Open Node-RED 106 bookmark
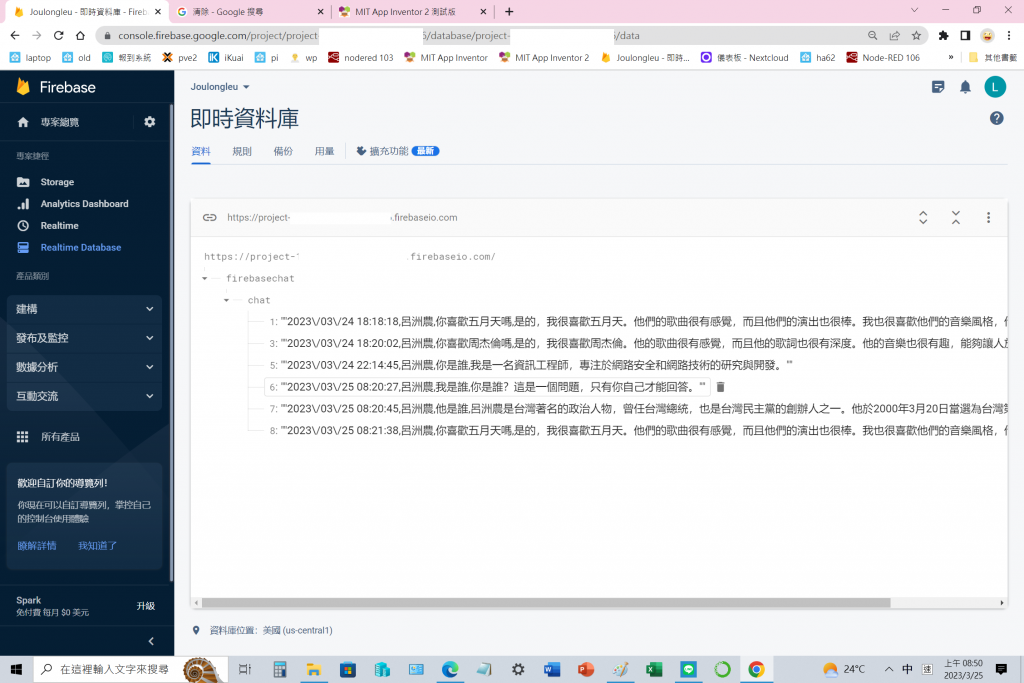This screenshot has width=1024, height=683. point(883,57)
